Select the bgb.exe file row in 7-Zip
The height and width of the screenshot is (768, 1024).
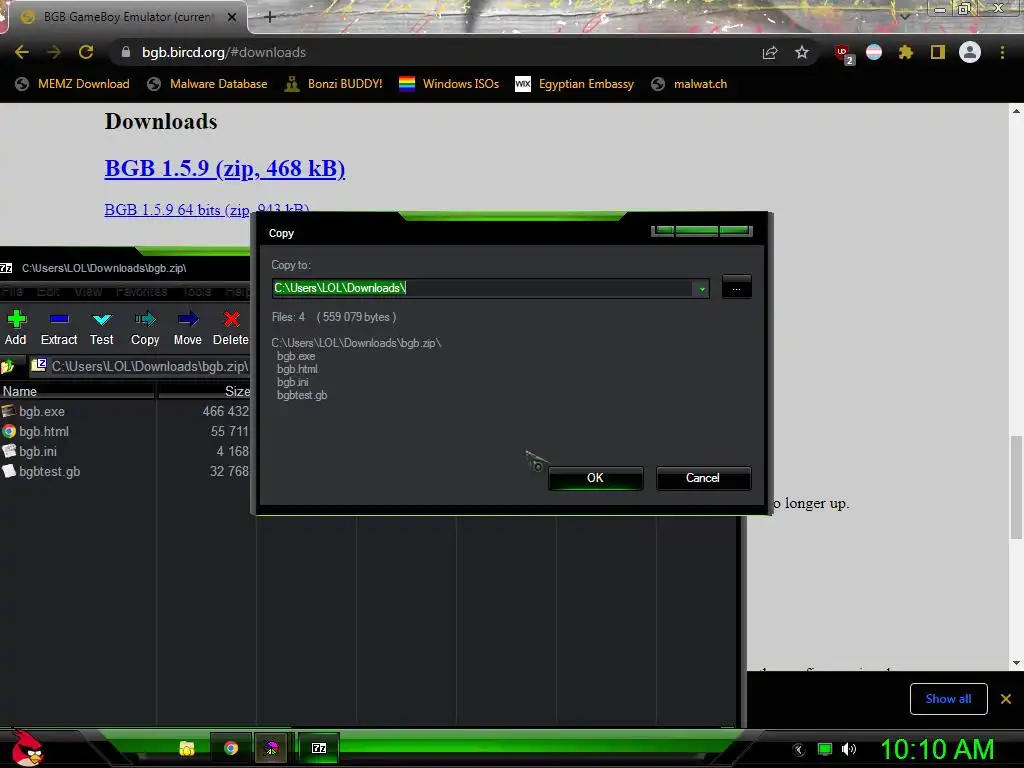tap(125, 411)
